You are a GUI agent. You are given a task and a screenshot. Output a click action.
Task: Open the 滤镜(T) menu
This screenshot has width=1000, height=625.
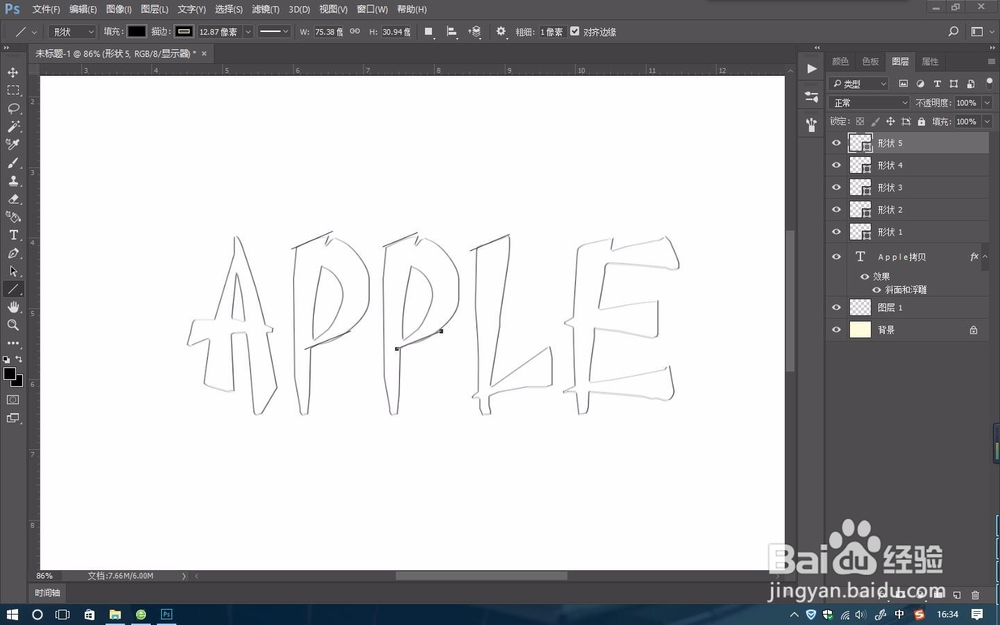pyautogui.click(x=265, y=10)
